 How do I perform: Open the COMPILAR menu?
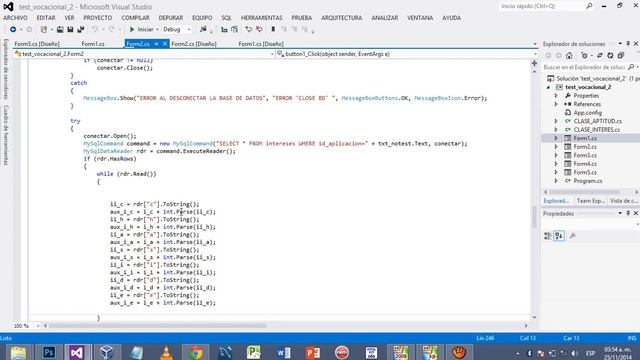point(136,18)
